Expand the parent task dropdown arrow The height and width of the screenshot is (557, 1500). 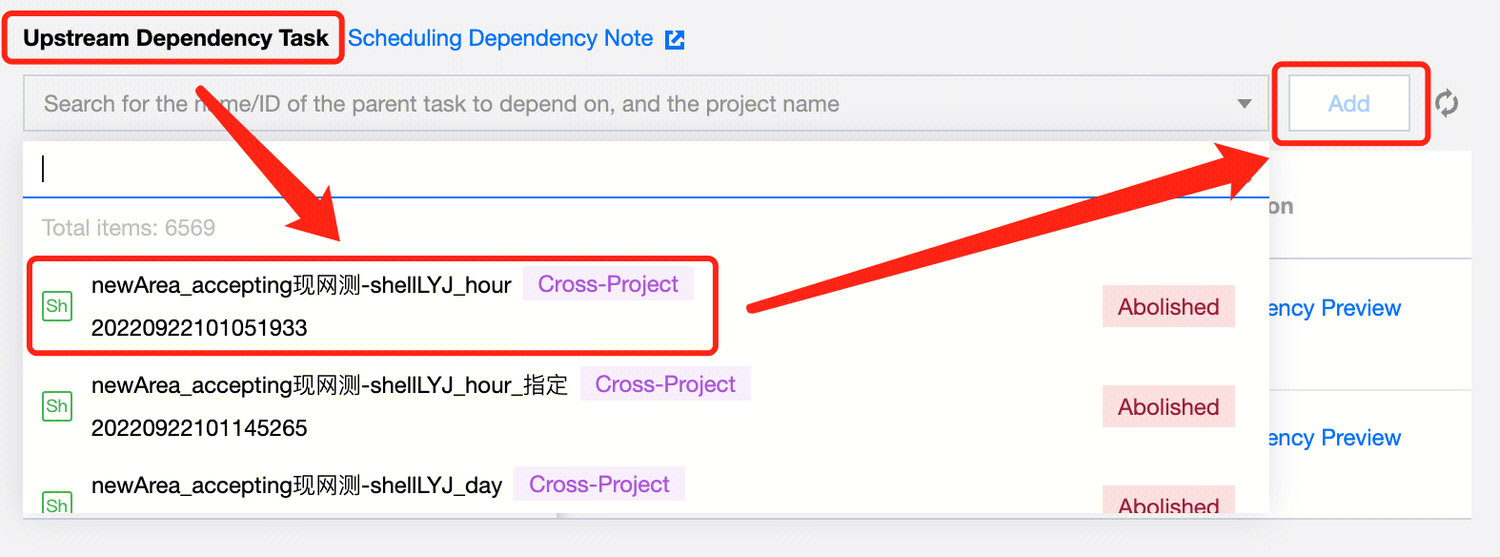[1244, 104]
